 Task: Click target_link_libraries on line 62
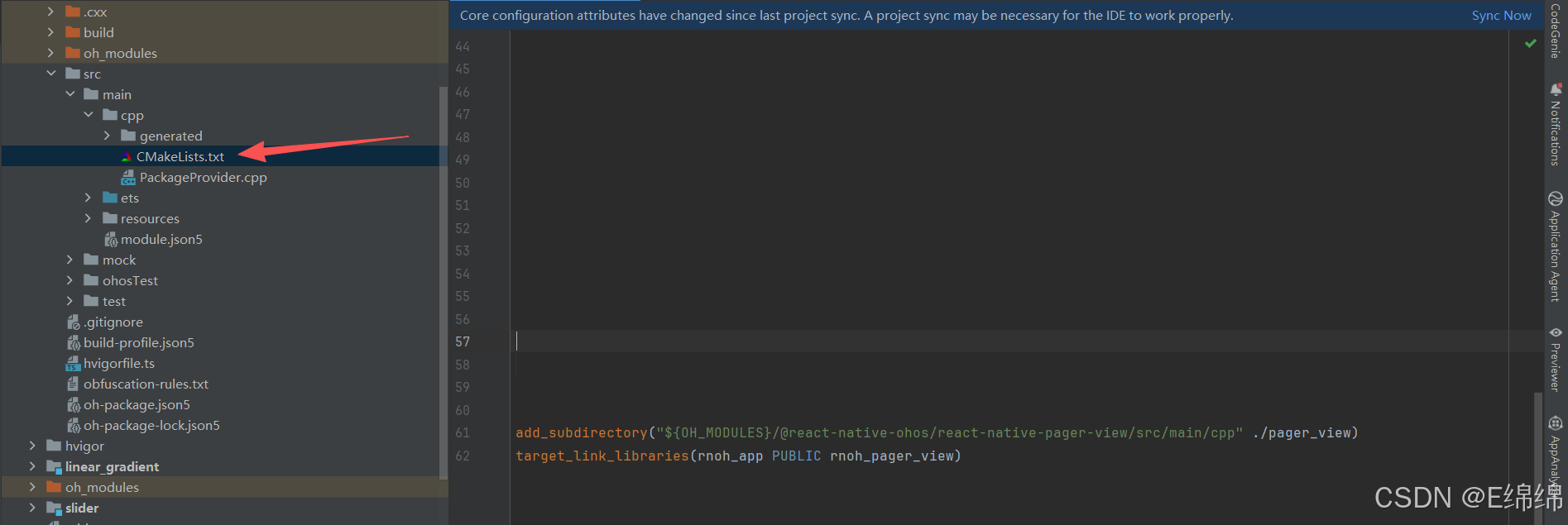[602, 456]
